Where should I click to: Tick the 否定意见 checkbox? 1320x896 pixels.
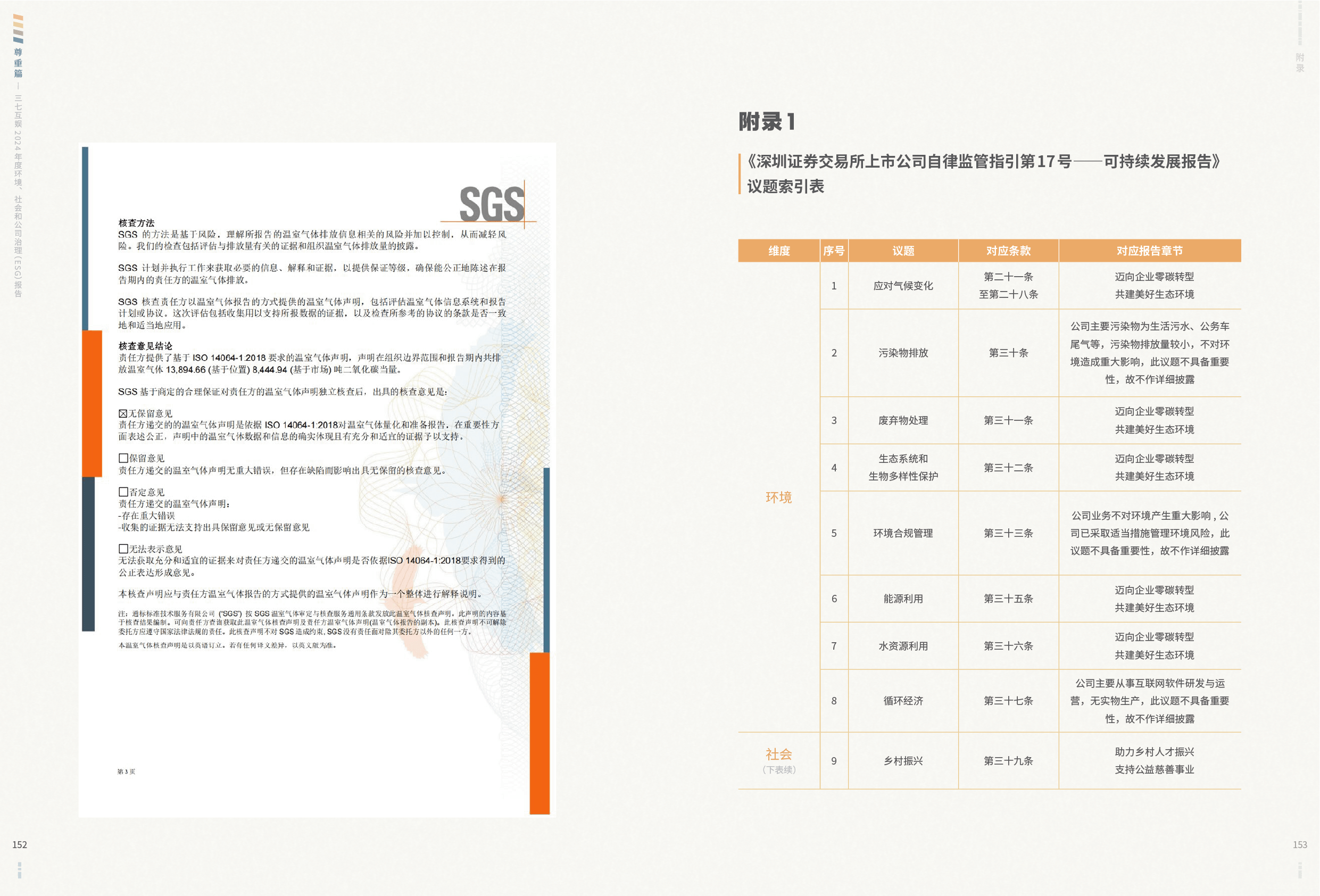click(x=123, y=492)
